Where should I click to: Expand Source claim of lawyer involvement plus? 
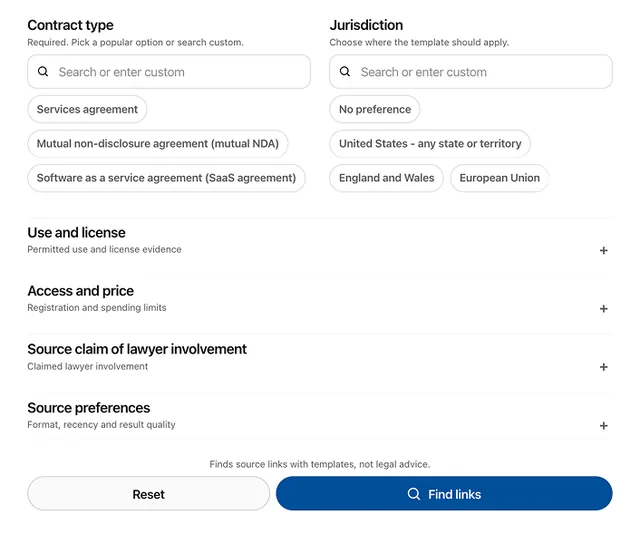tap(604, 367)
